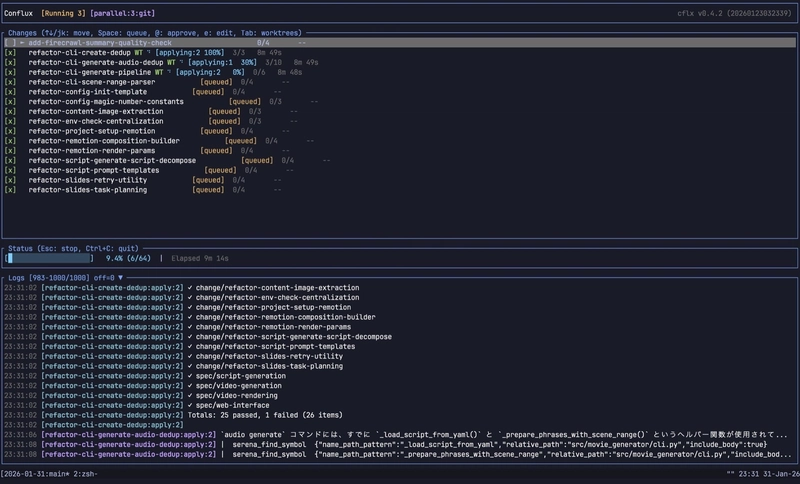Viewport: 800px width, 484px height.
Task: Select refactor-slides-task-planning change row name
Action: 88,190
